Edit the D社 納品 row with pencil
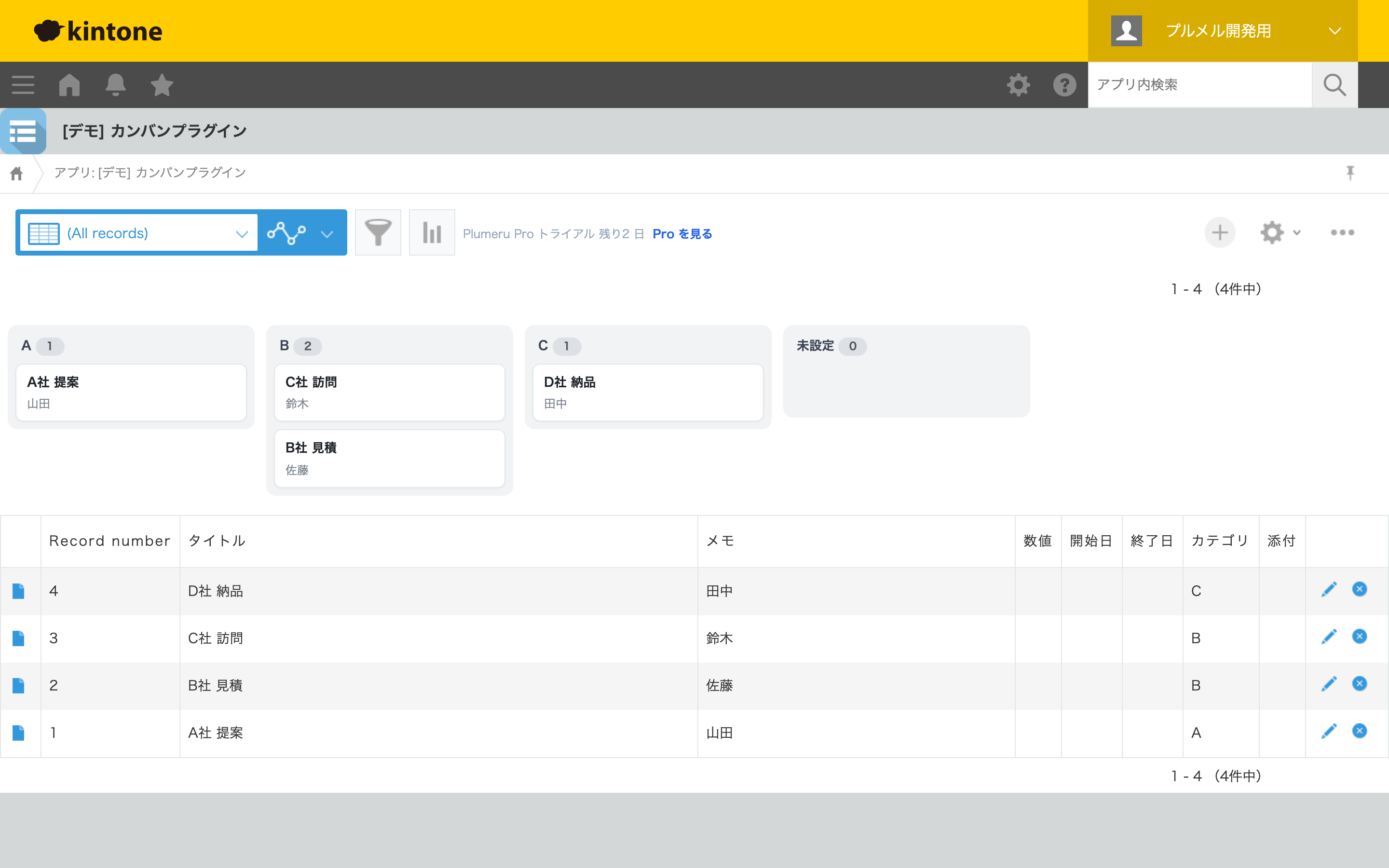Screen dimensions: 1389x868 (x=1329, y=590)
